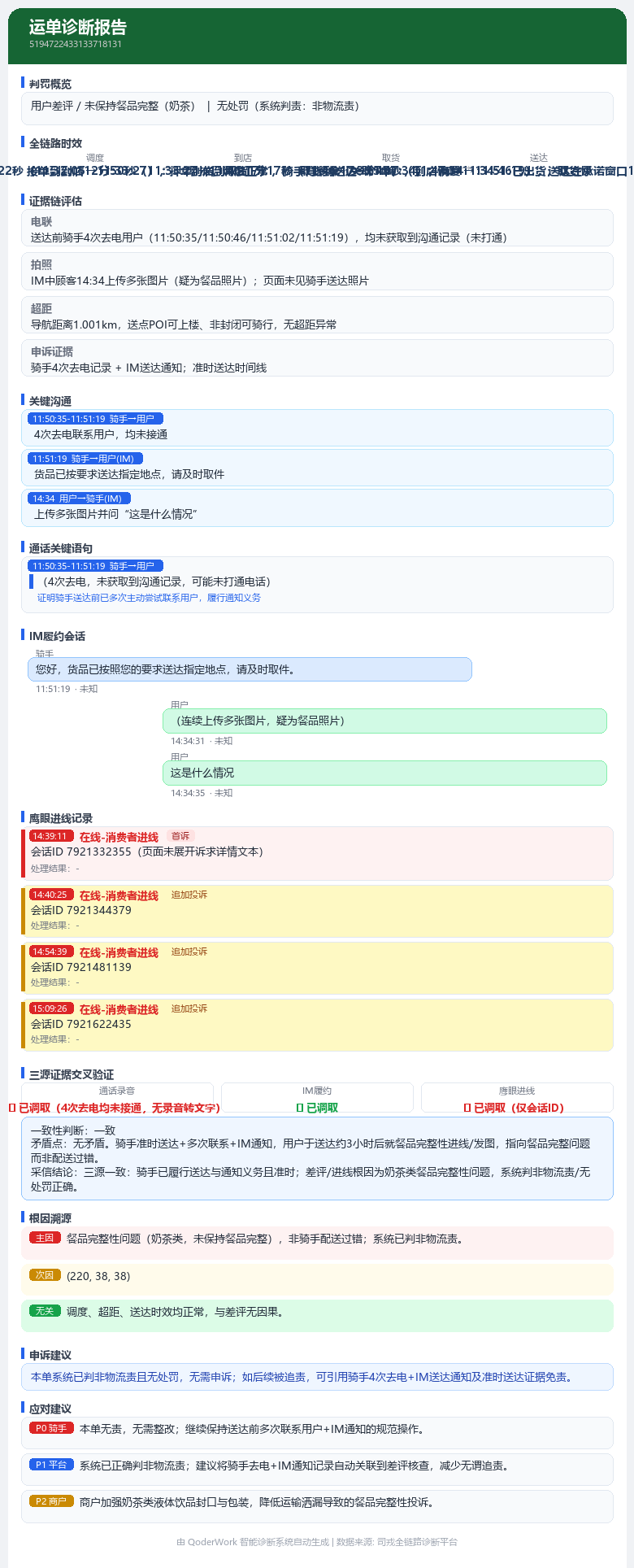Click the green 已调取 status under IM履约
This screenshot has width=634, height=1568.
click(x=317, y=1108)
